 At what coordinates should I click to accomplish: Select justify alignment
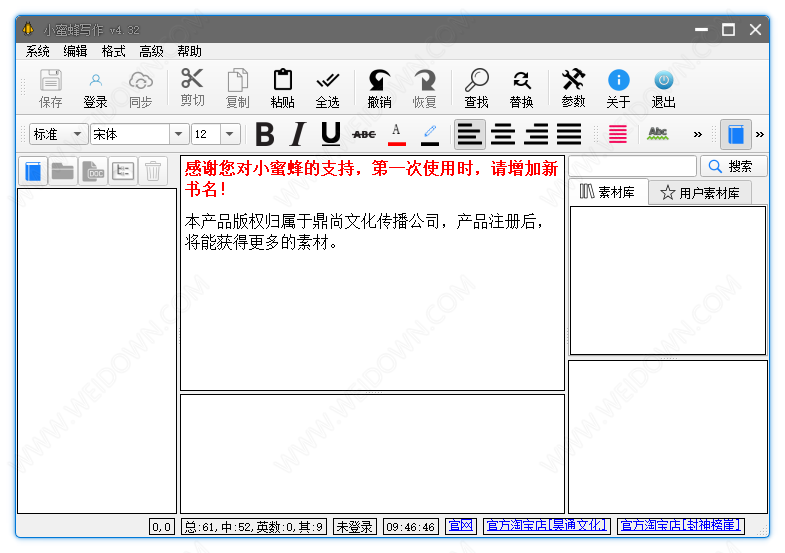pyautogui.click(x=569, y=134)
